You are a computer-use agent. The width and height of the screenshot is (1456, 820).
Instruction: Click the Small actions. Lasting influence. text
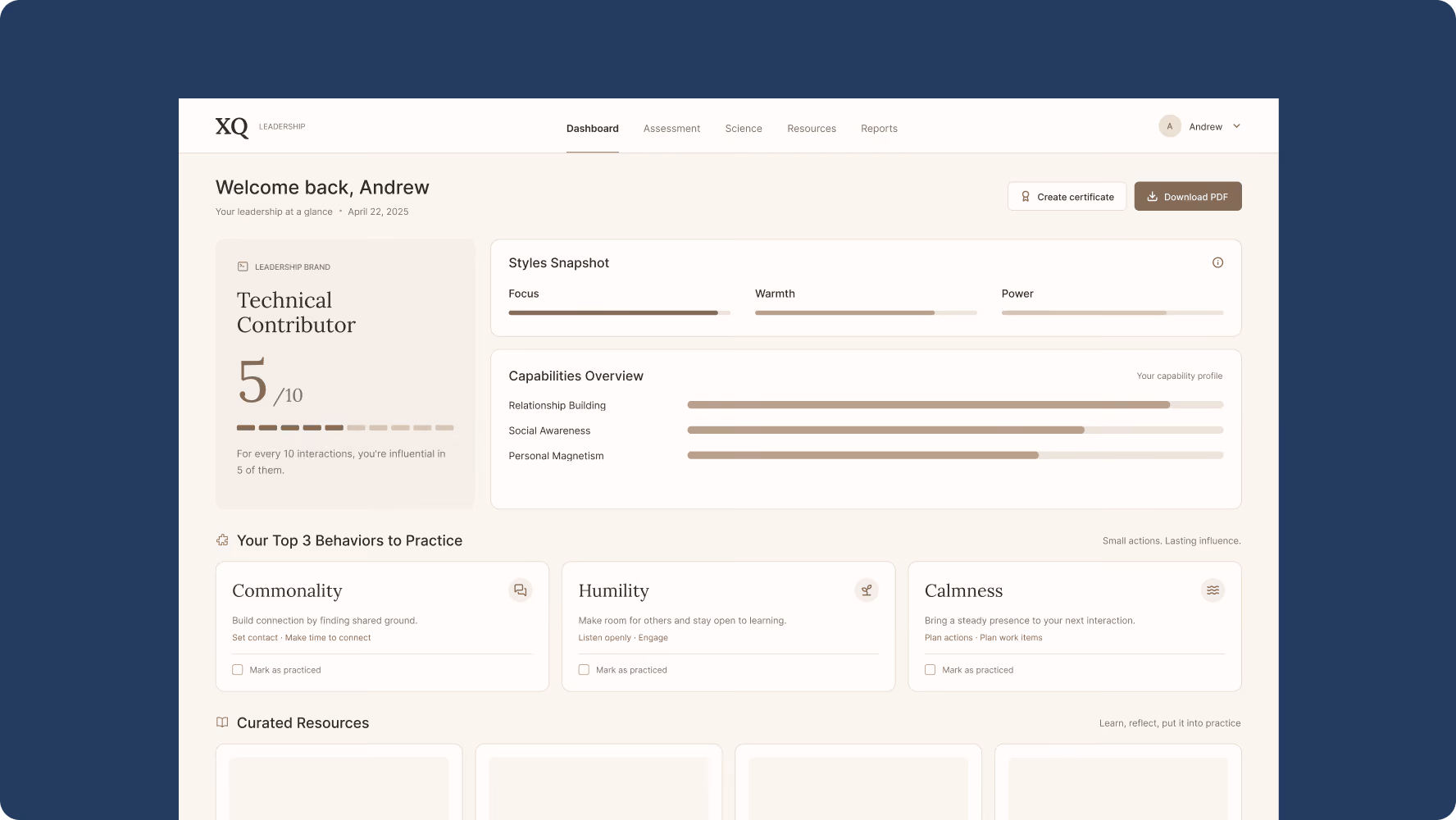[1172, 541]
